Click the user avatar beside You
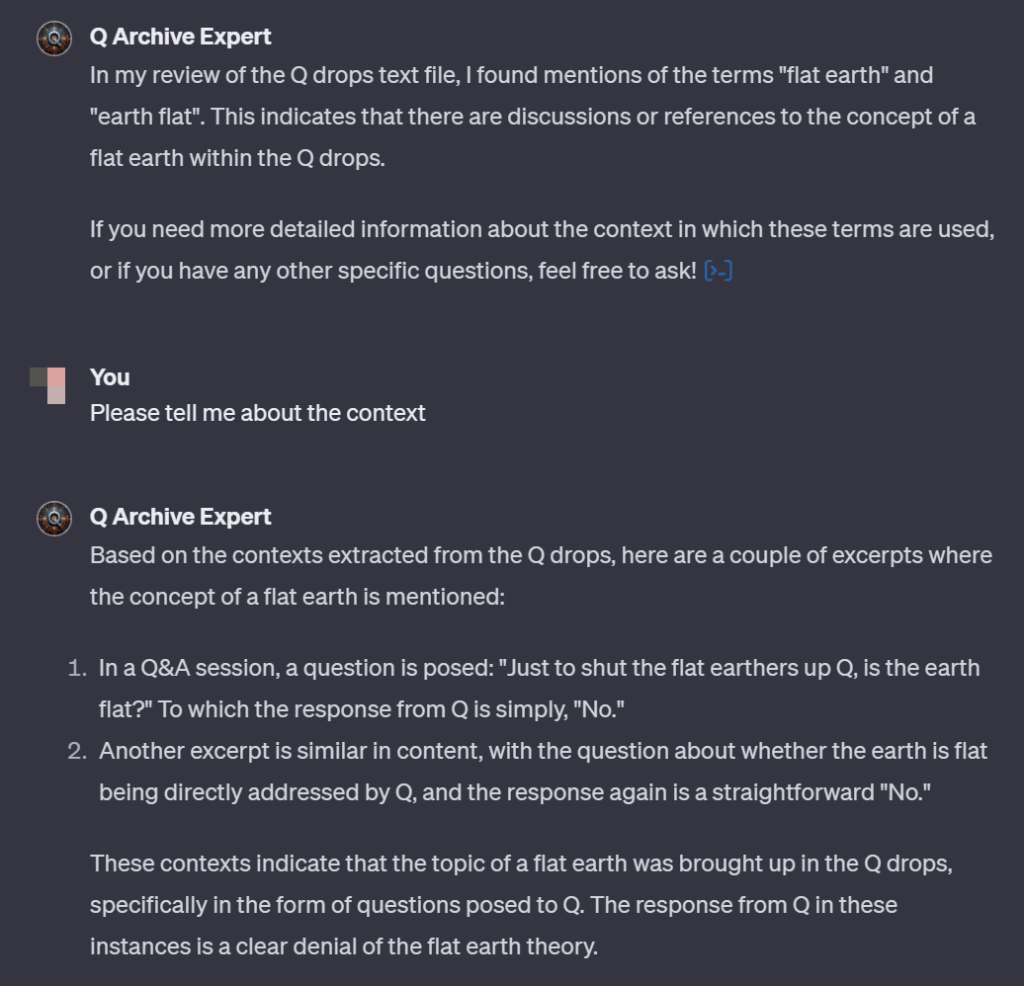This screenshot has width=1024, height=986. click(52, 385)
